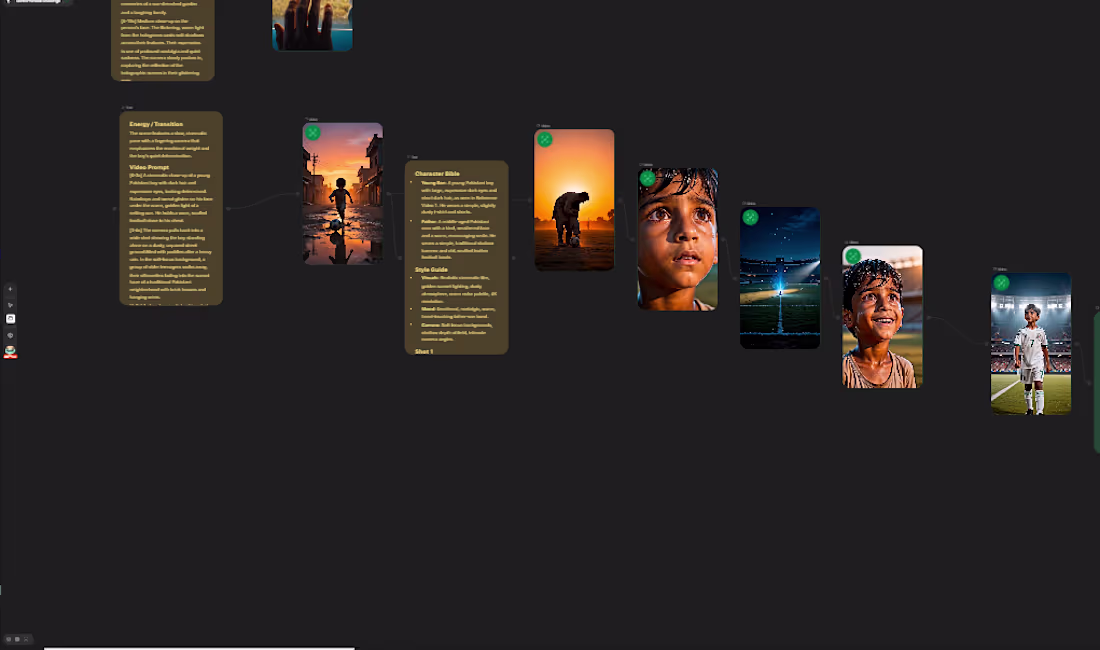
Task: Click the add node plus icon in left toolbar
Action: click(10, 289)
